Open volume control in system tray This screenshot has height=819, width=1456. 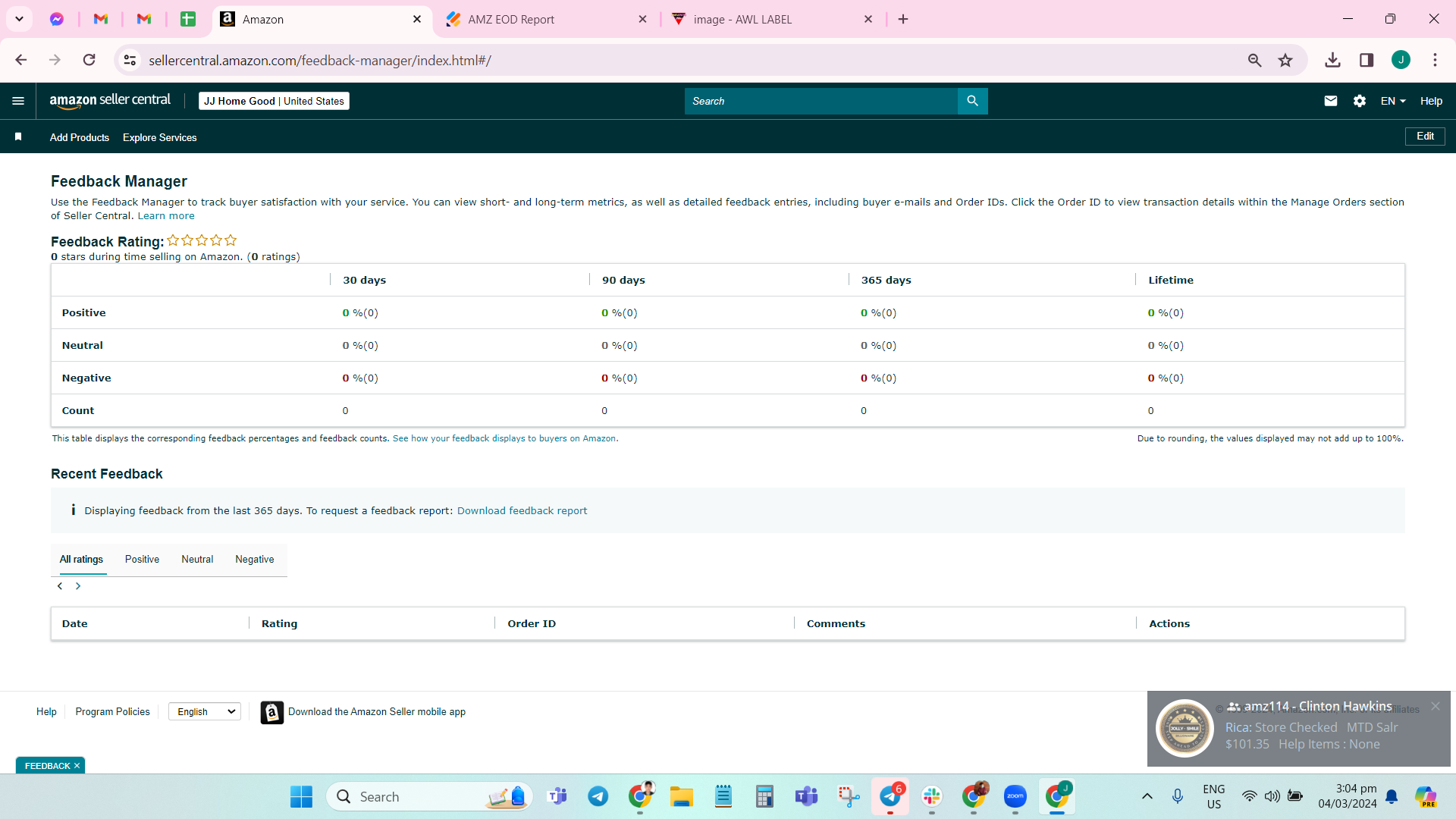pyautogui.click(x=1272, y=796)
